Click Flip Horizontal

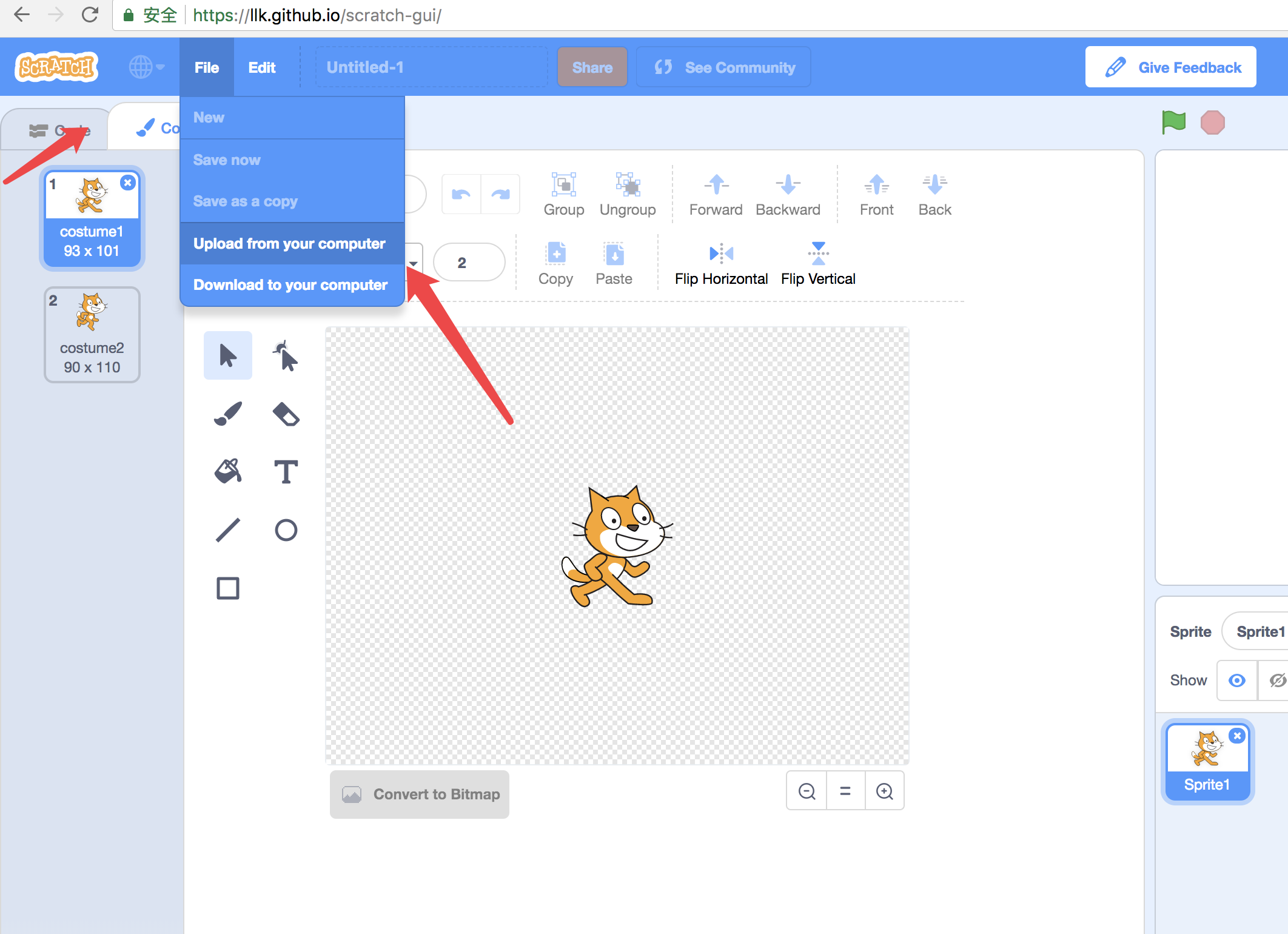point(722,264)
